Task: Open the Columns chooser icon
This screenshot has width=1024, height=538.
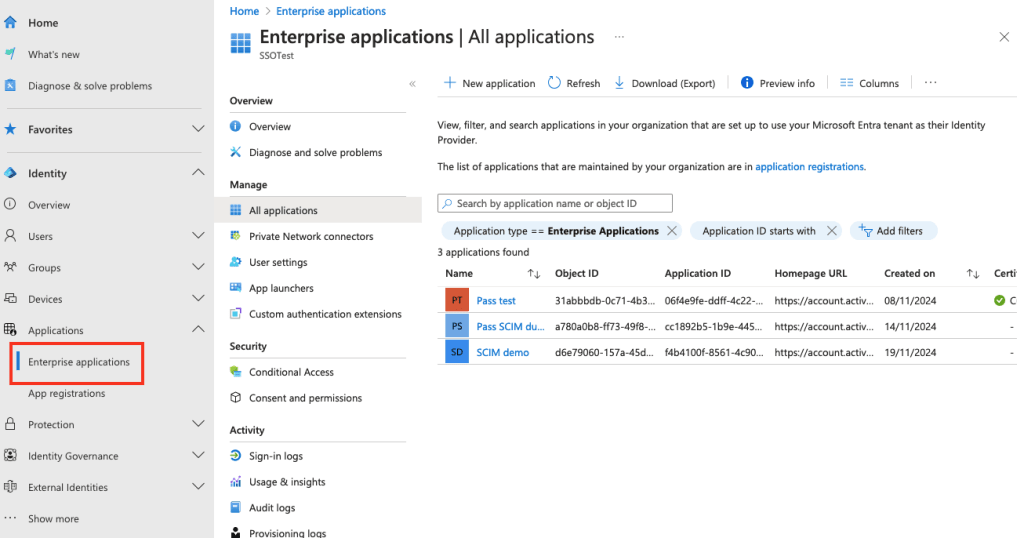Action: point(847,83)
